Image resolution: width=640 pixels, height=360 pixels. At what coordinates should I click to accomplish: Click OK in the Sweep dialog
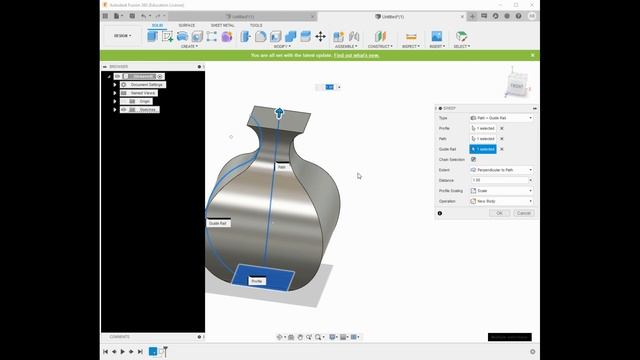point(500,213)
